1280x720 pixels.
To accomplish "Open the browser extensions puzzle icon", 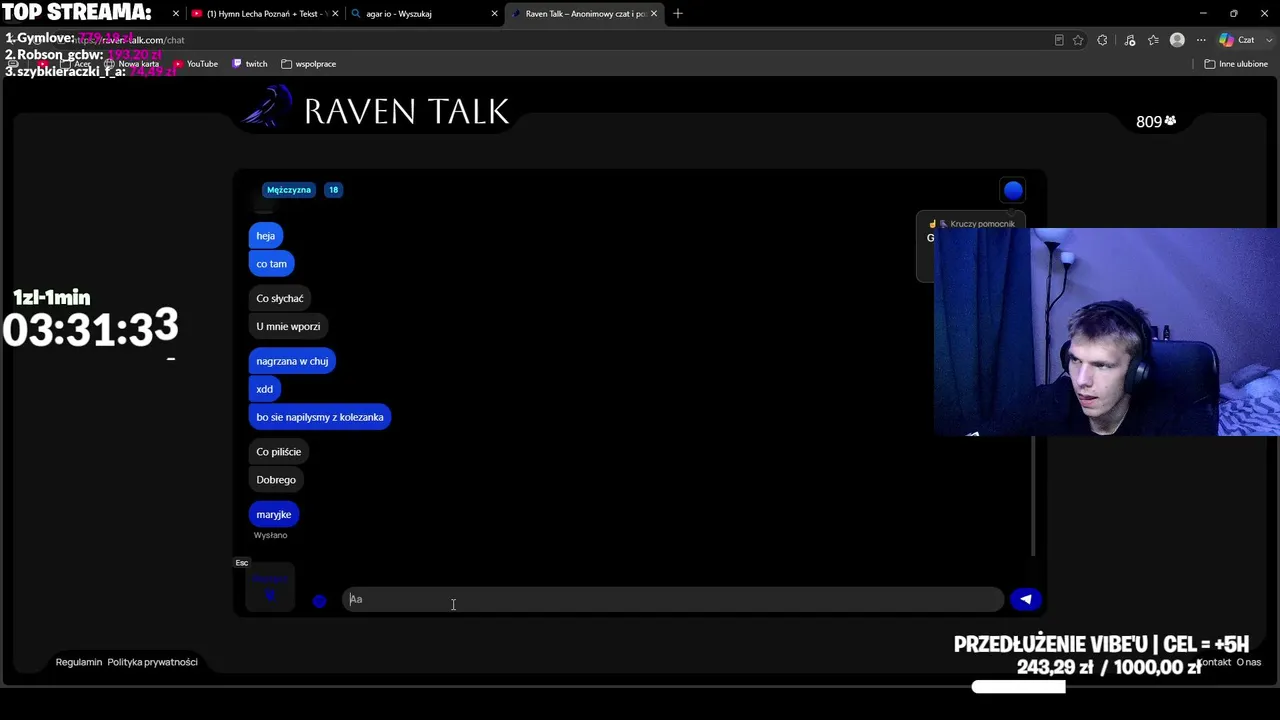I will [x=1102, y=40].
